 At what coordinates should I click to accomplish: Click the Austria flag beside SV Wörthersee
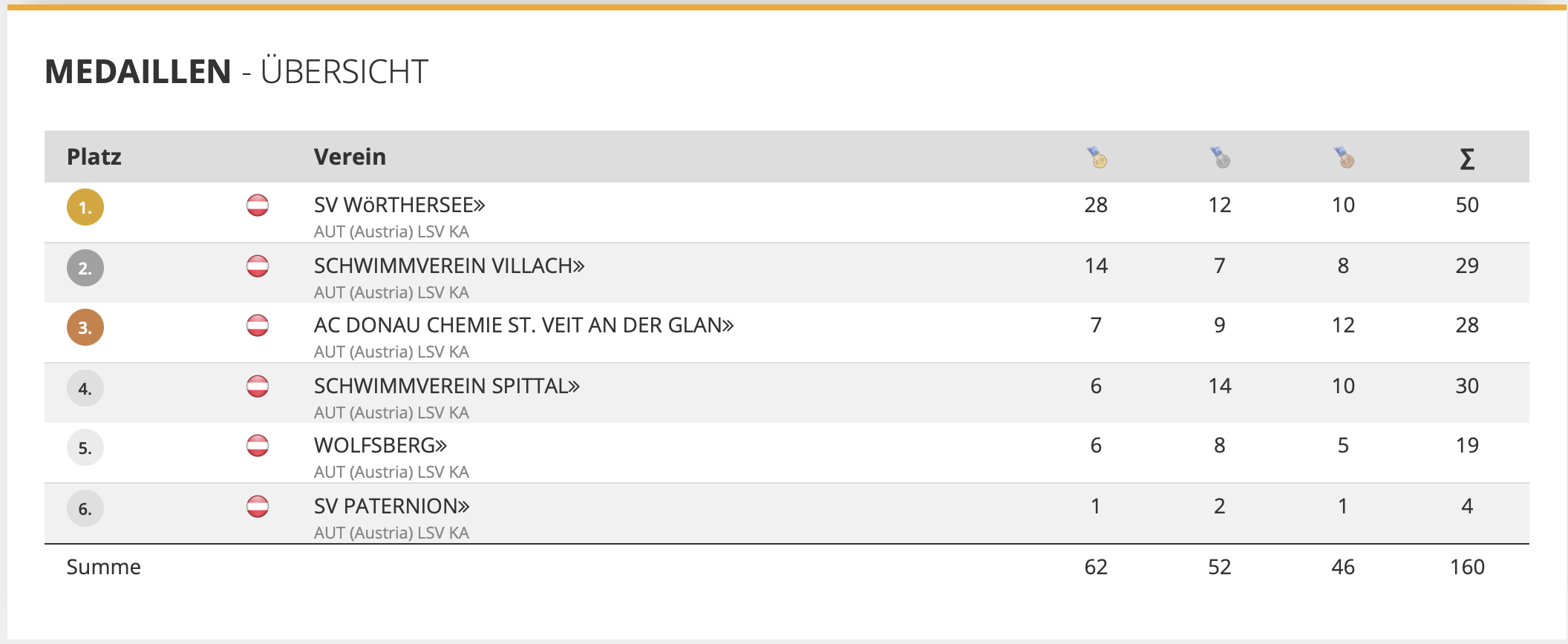pos(258,206)
